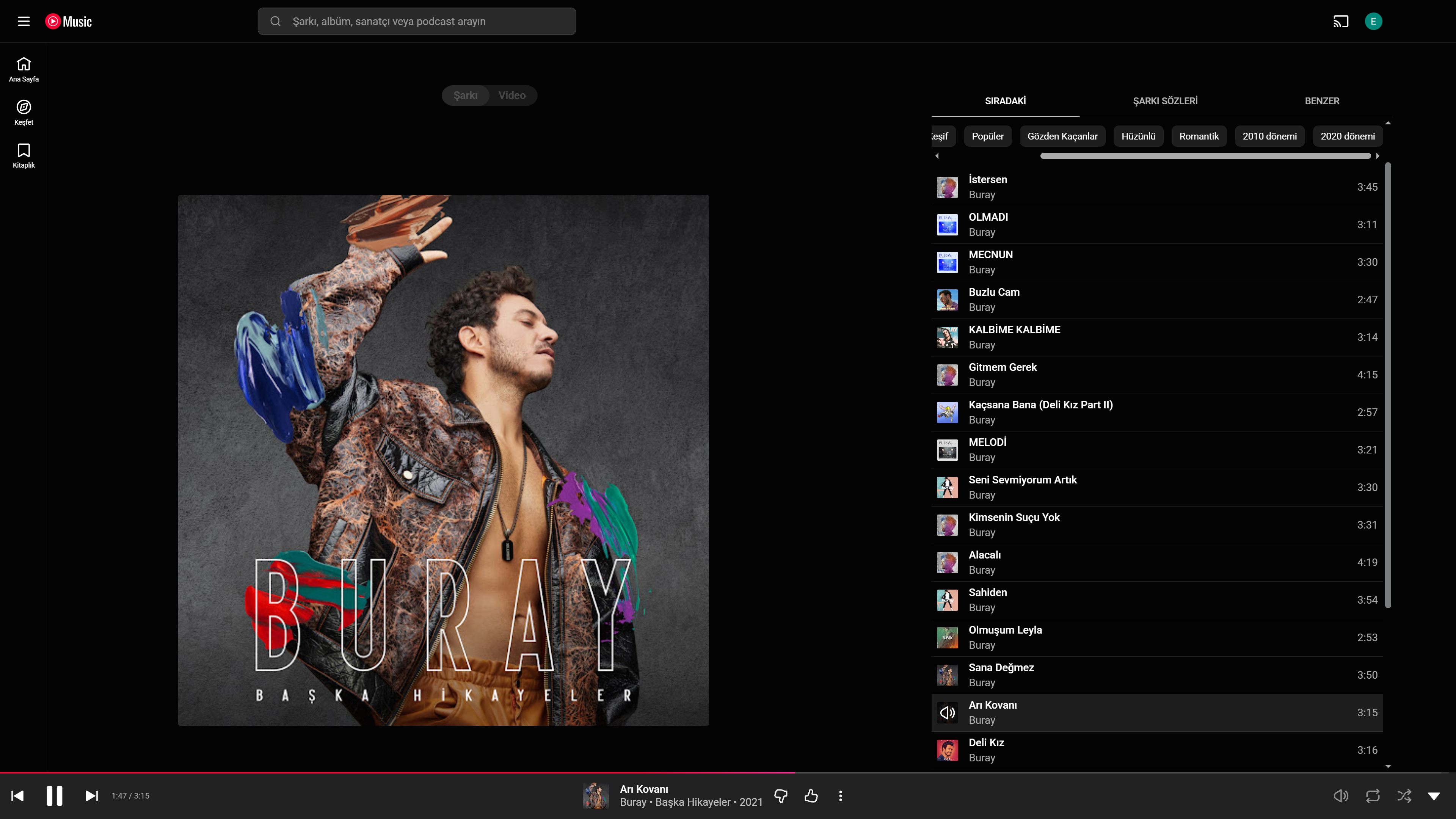The width and height of the screenshot is (1456, 819).
Task: Click the Gitmem Gerek thumbnail
Action: tap(947, 375)
